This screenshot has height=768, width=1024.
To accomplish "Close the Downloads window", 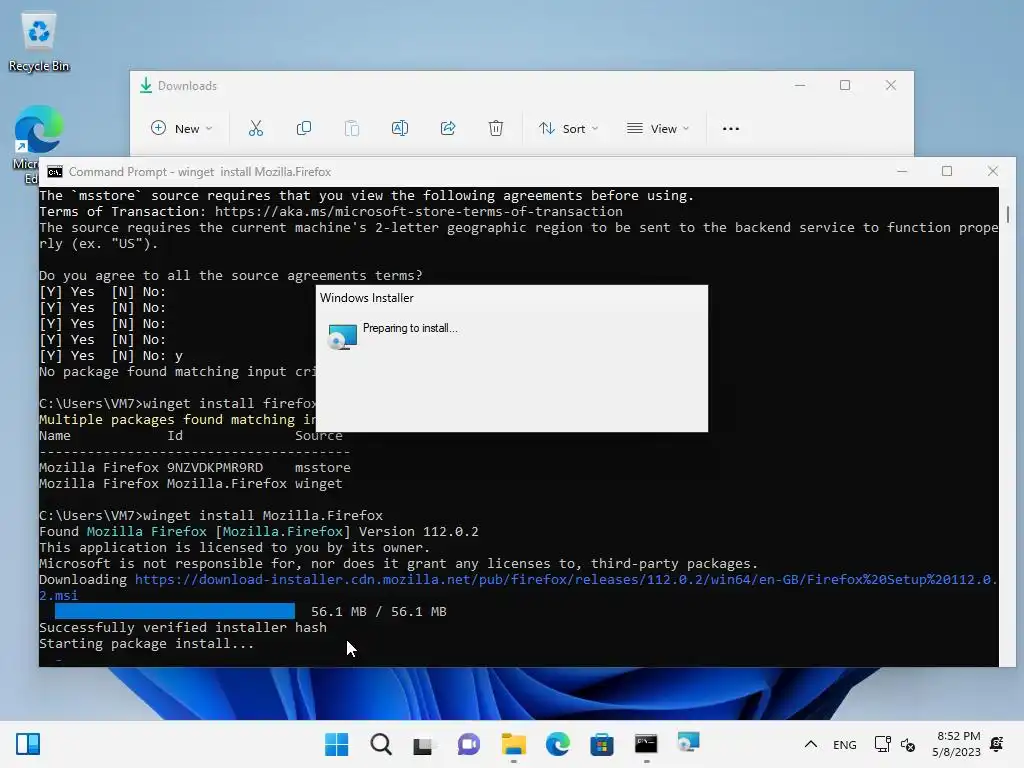I will coord(891,86).
